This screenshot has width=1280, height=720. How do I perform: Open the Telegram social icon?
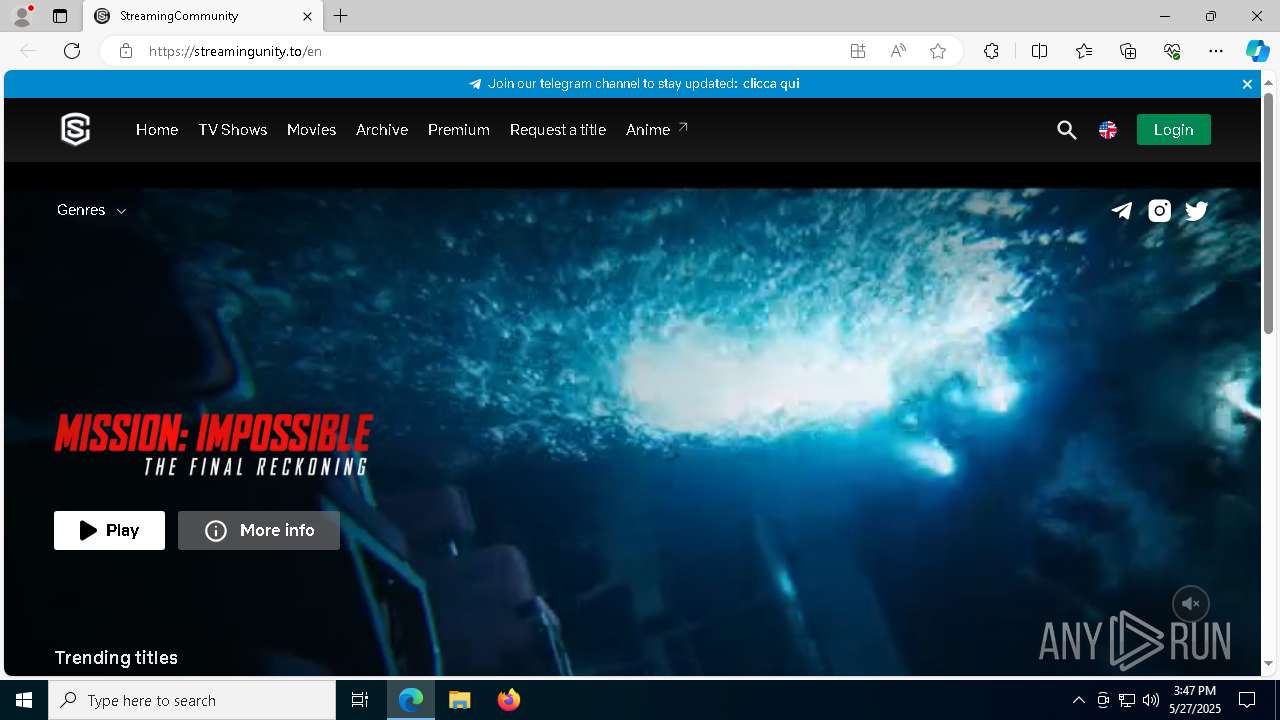coord(1122,210)
